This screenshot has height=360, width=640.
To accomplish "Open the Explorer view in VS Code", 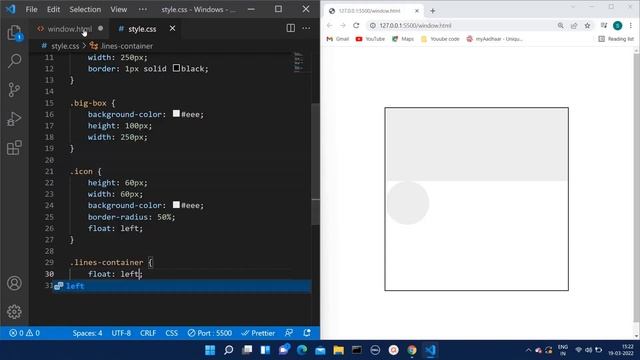I will pos(14,32).
